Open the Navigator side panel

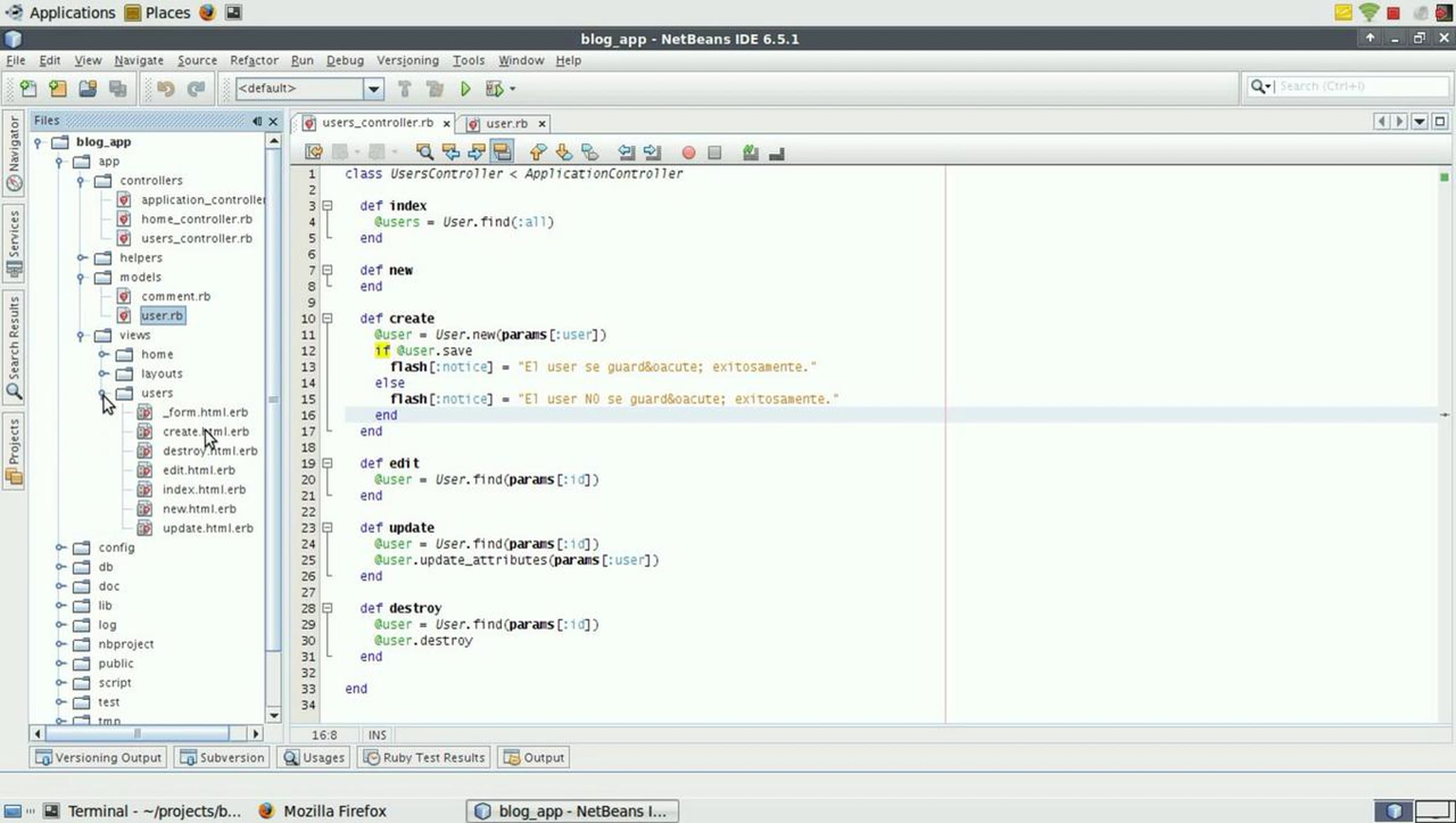(x=14, y=153)
